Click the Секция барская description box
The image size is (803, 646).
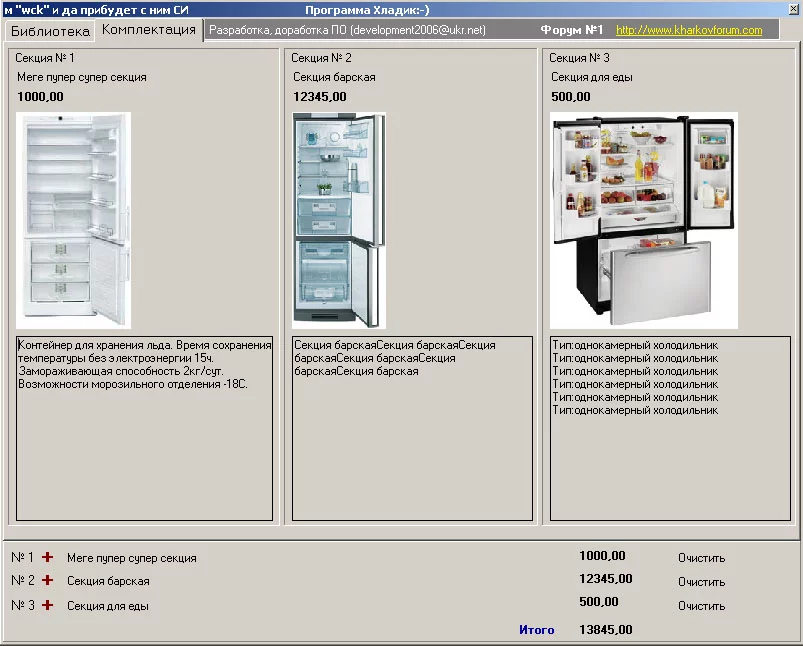(412, 428)
